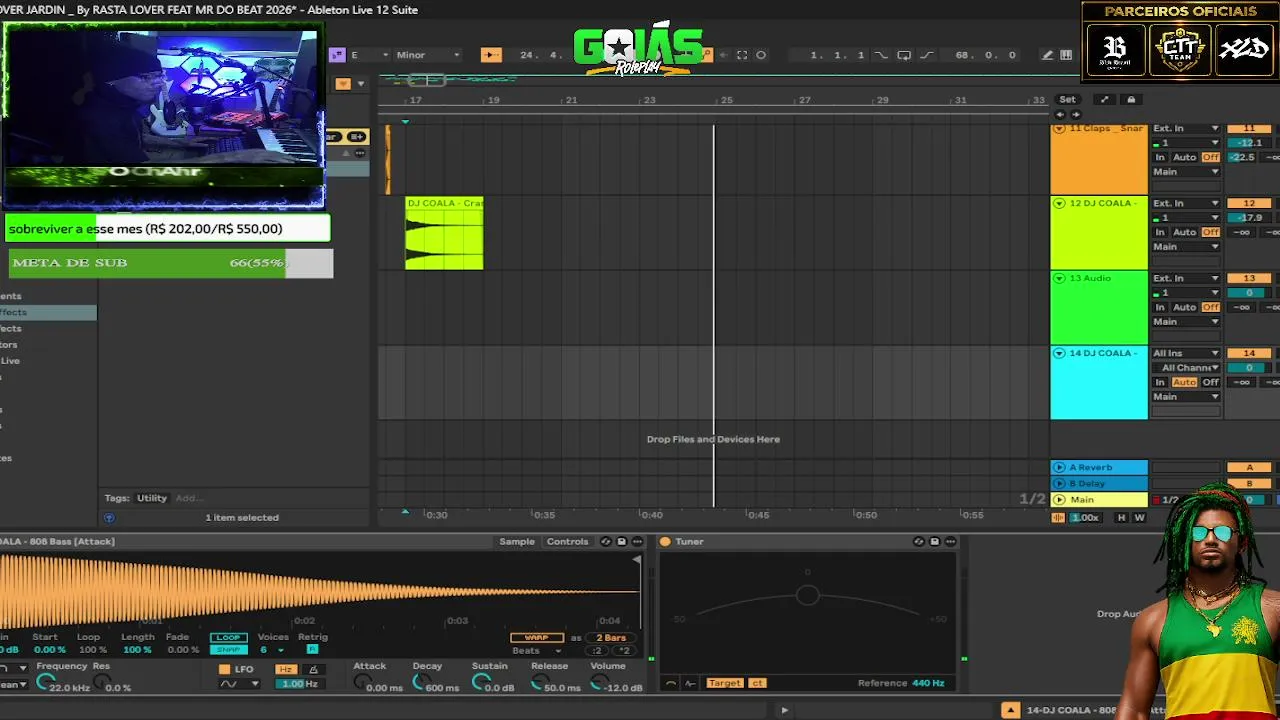Open Simpler's more options icon
The height and width of the screenshot is (720, 1280).
(637, 541)
